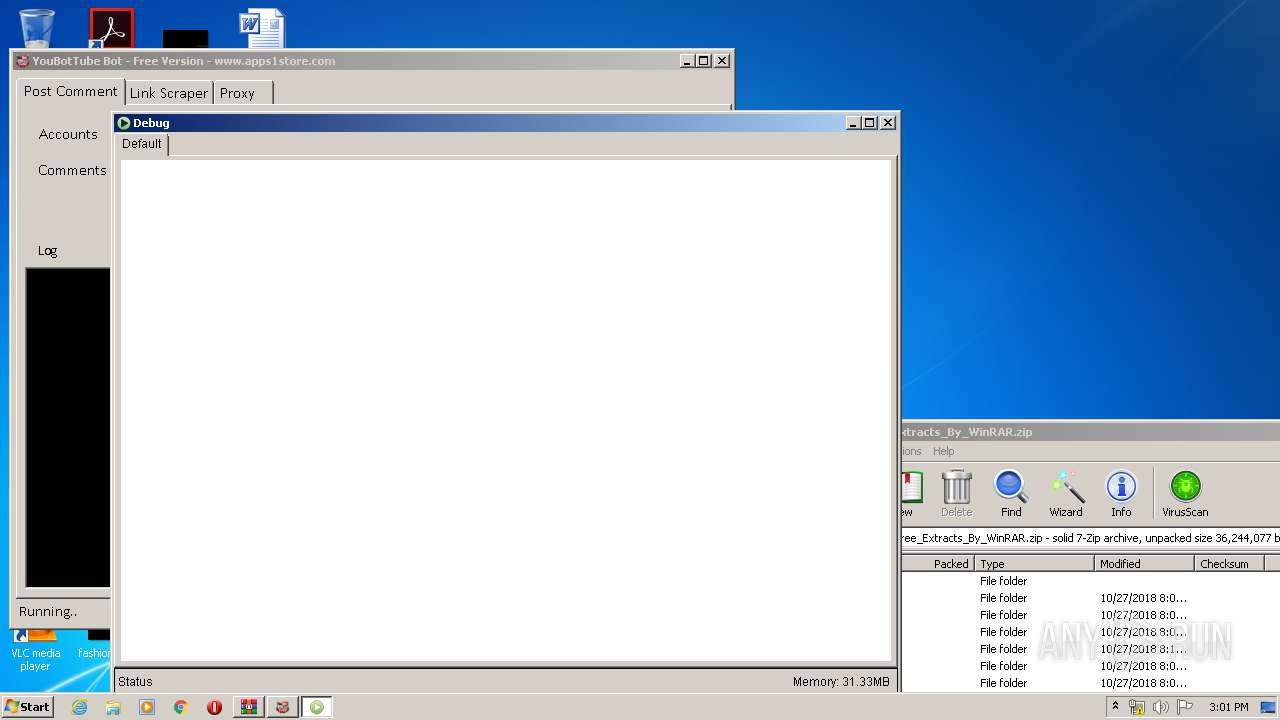1280x720 pixels.
Task: Click the black Log output box
Action: point(68,428)
